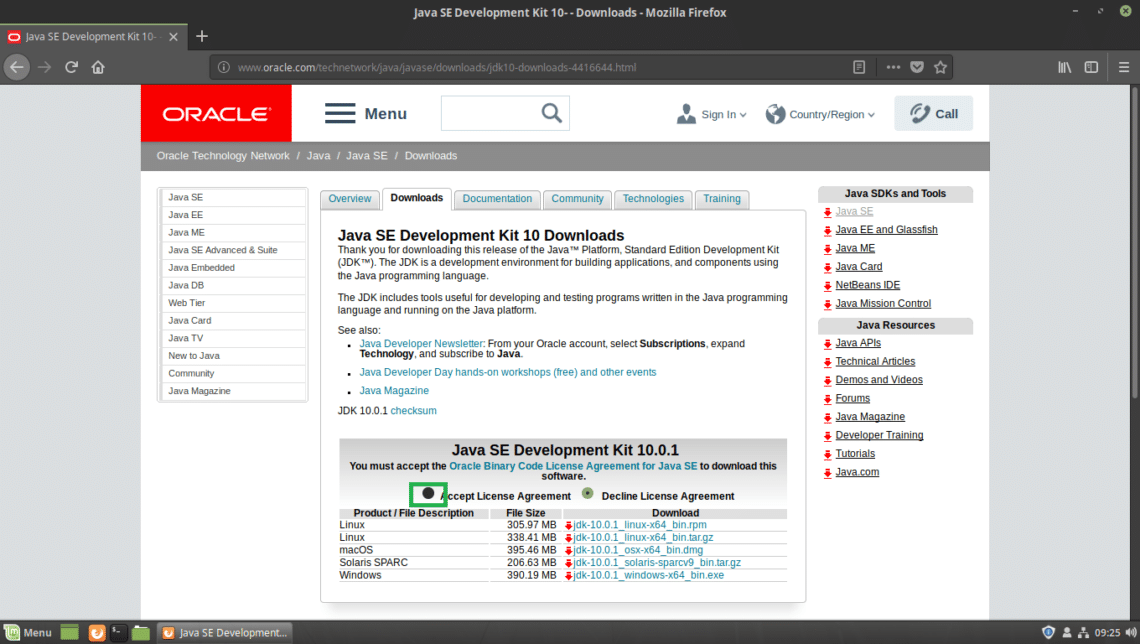Viewport: 1140px width, 644px height.
Task: Reload the page with the refresh icon
Action: pos(71,68)
